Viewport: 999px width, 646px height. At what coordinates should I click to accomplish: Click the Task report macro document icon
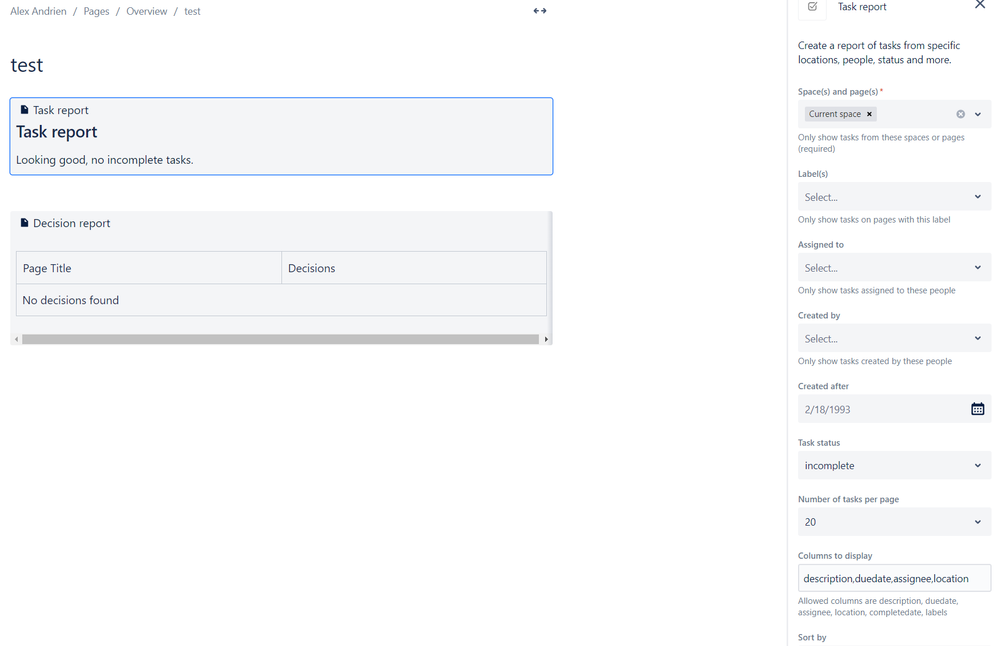tap(24, 110)
